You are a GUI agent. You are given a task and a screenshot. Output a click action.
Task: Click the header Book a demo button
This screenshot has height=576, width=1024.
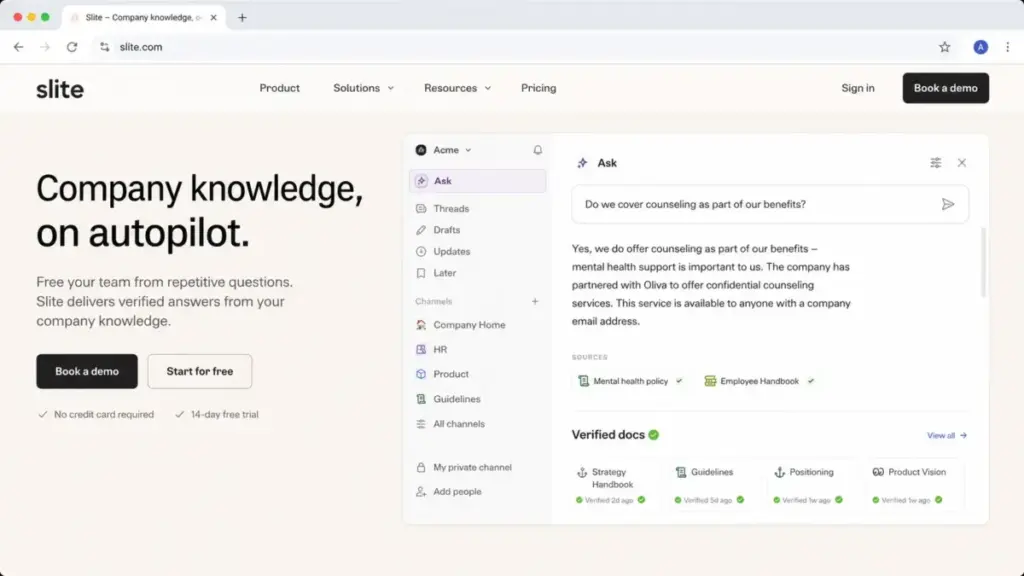(x=946, y=88)
